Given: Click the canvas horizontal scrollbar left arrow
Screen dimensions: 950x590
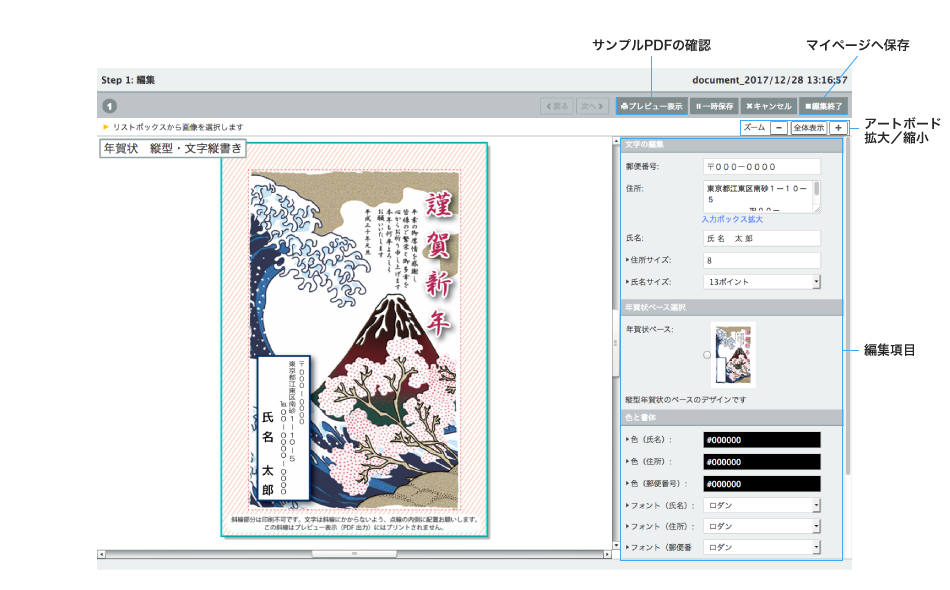Looking at the screenshot, I should coord(101,554).
